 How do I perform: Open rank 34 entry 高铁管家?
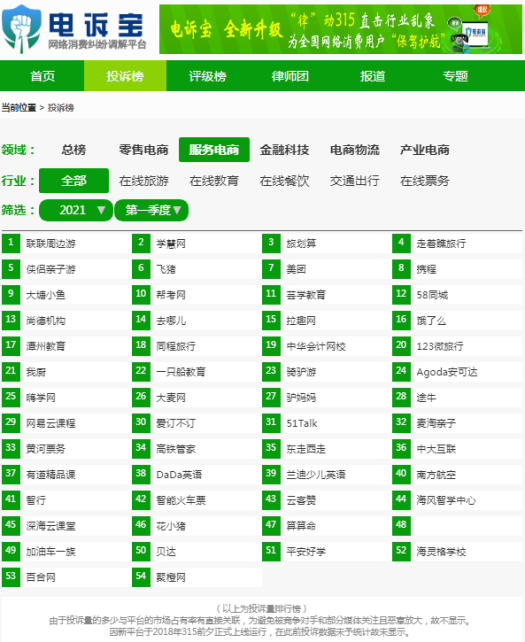[176, 449]
